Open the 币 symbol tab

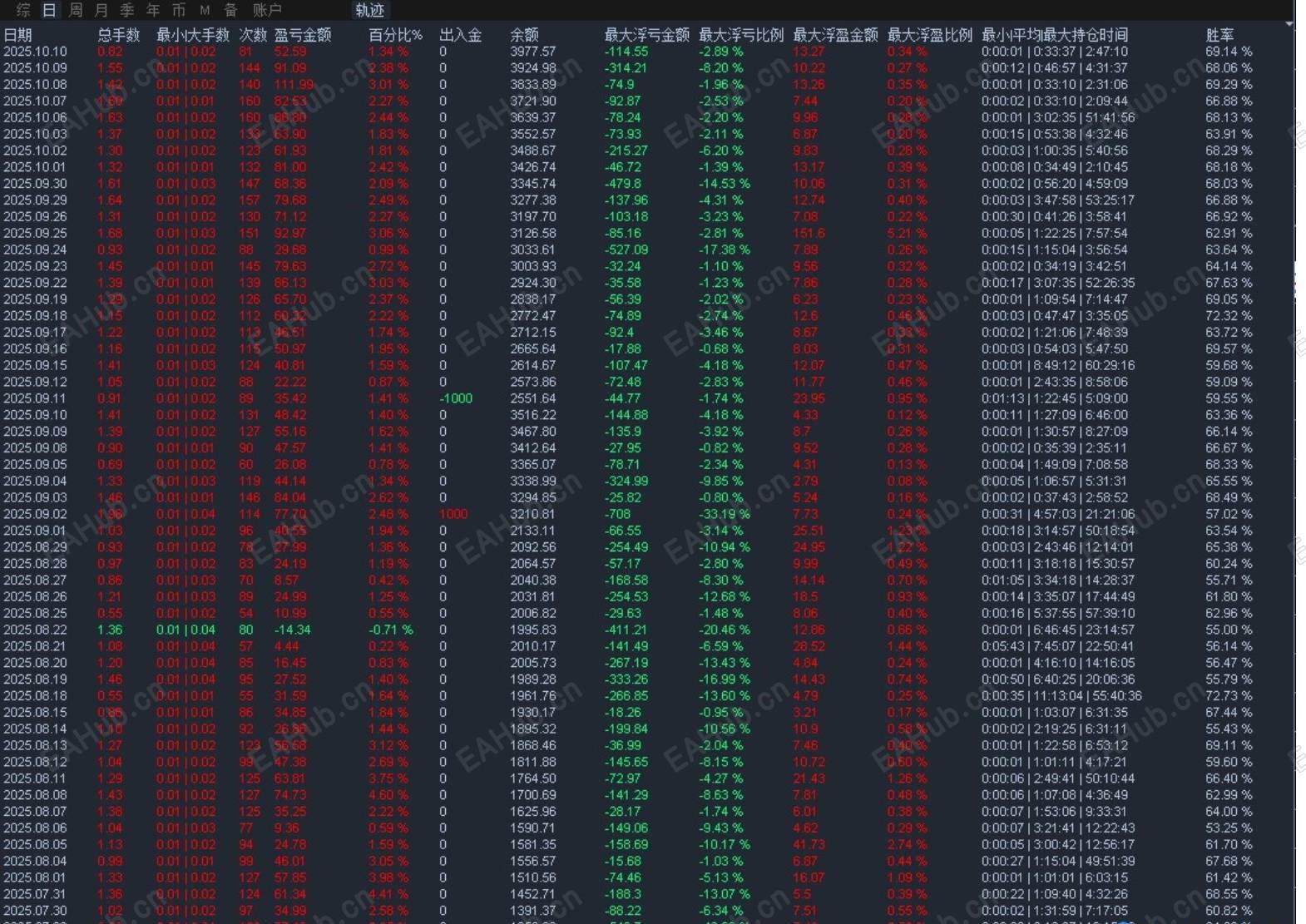[x=179, y=10]
